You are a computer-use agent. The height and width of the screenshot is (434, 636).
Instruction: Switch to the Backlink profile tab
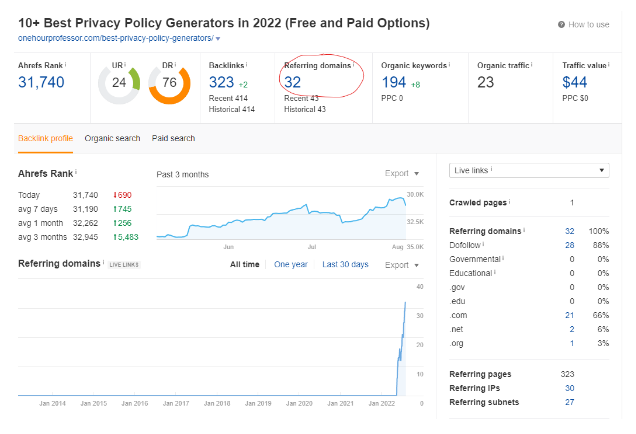tap(45, 138)
